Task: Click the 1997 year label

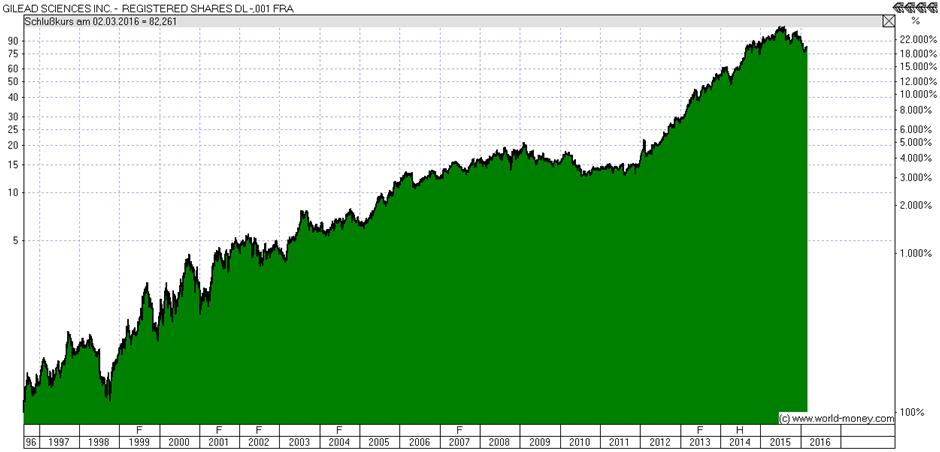Action: coord(59,442)
